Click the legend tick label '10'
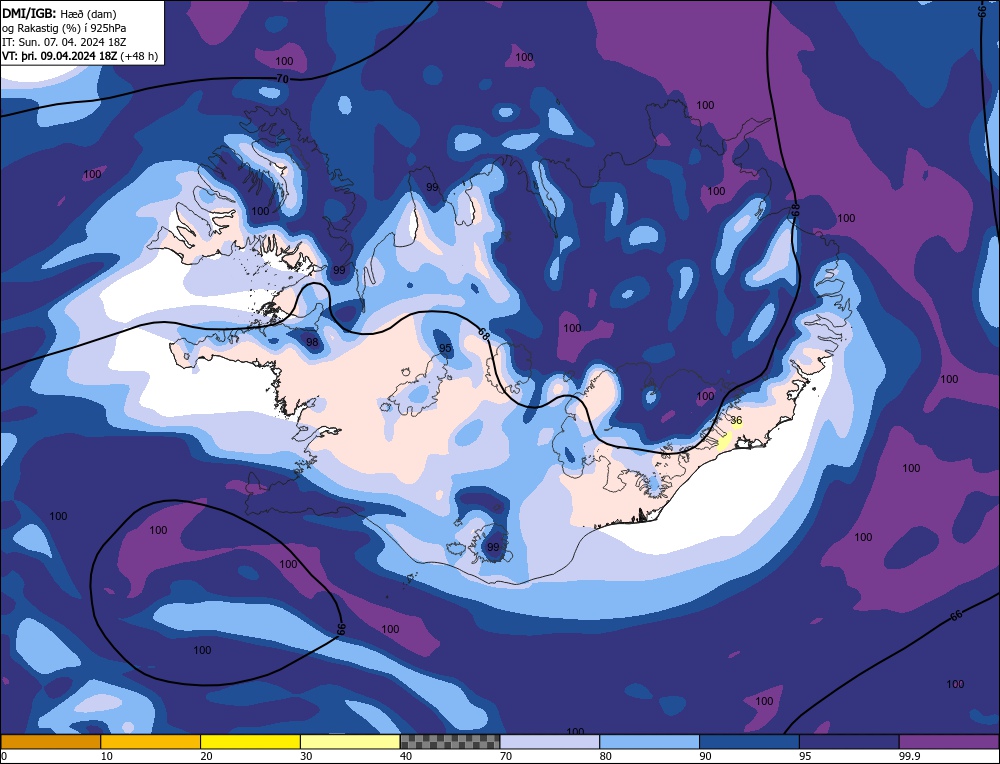This screenshot has width=1000, height=764. (x=107, y=756)
